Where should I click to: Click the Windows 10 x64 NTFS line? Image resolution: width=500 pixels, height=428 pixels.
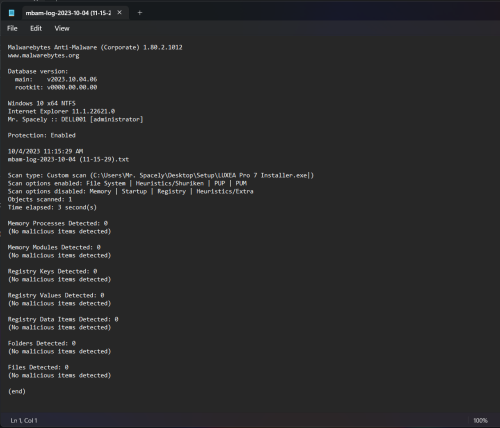(42, 103)
